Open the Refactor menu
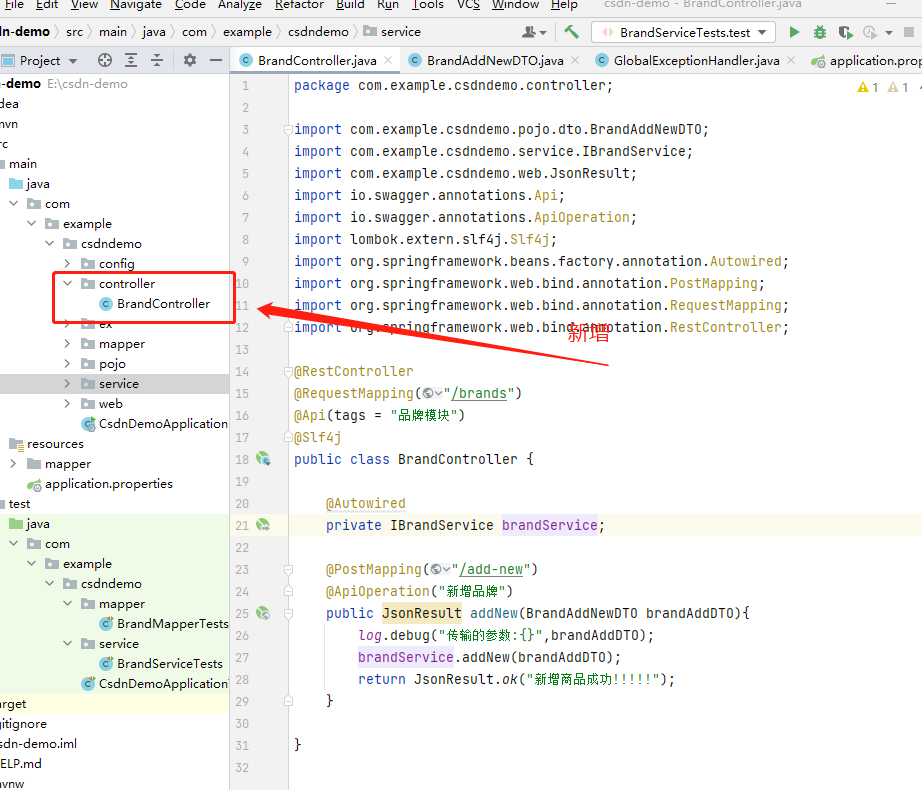Viewport: 922px width, 790px height. 299,5
